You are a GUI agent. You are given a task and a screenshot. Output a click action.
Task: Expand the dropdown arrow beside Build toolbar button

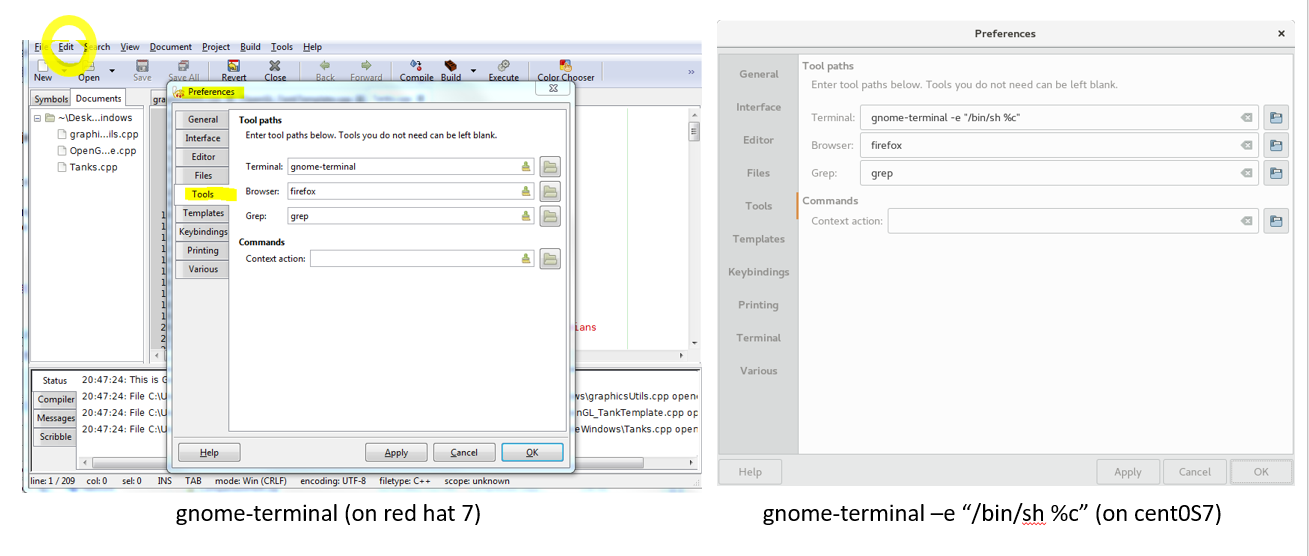472,71
